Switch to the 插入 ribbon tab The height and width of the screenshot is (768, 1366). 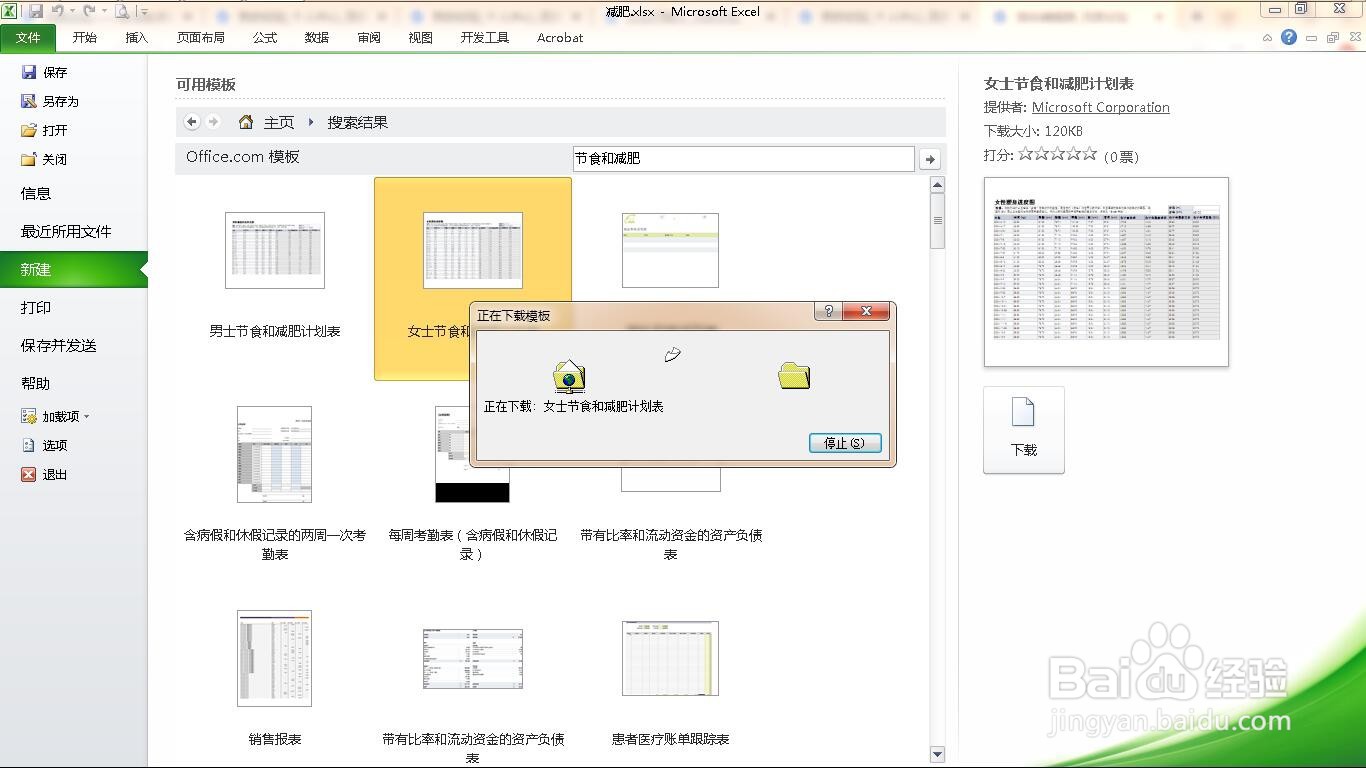click(137, 38)
